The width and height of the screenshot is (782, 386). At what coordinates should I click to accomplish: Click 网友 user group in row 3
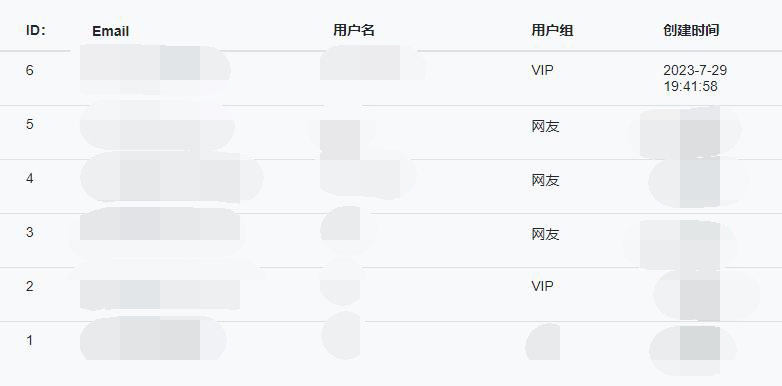546,234
